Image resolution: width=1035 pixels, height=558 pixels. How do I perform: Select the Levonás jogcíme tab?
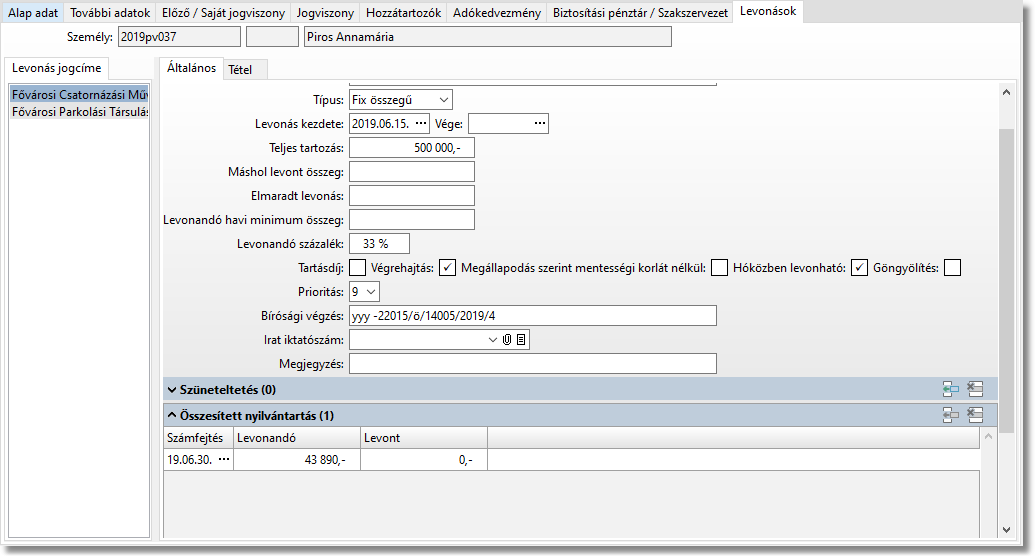click(57, 68)
